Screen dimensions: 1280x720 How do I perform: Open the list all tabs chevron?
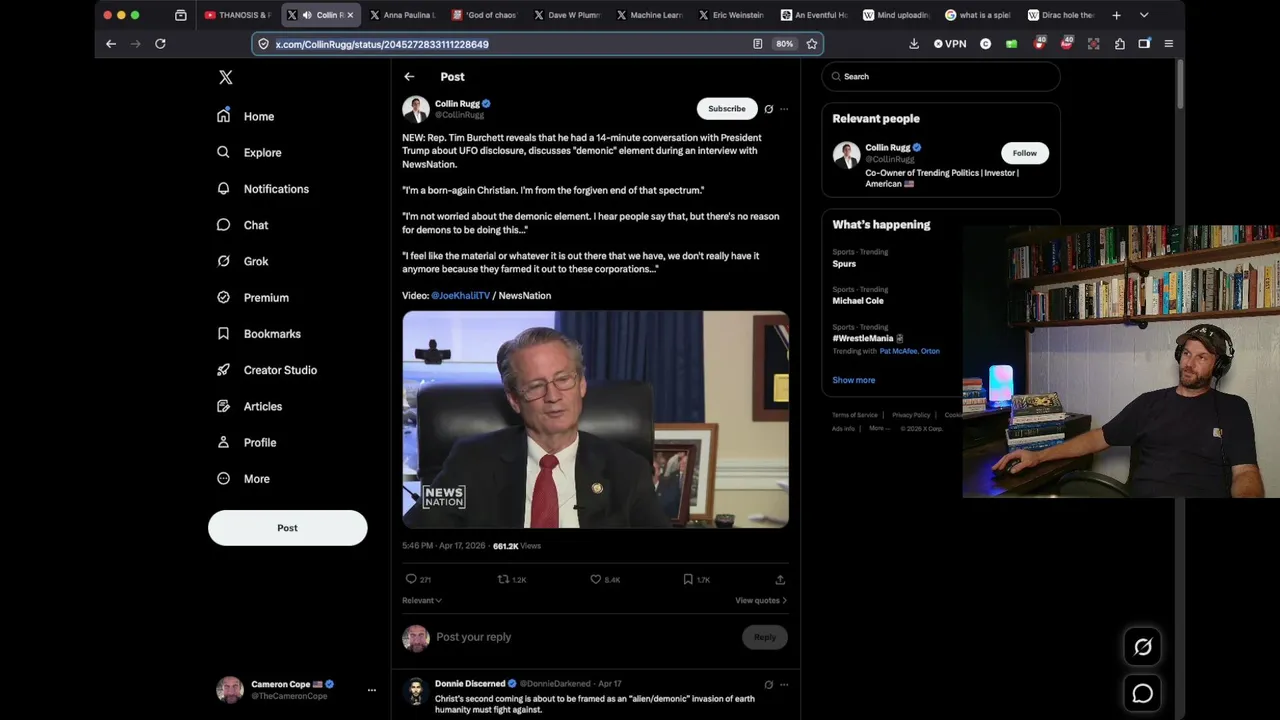[1144, 15]
